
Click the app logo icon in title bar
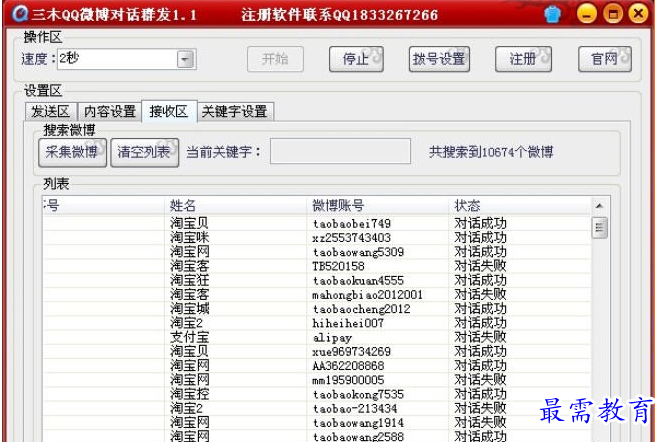19,13
